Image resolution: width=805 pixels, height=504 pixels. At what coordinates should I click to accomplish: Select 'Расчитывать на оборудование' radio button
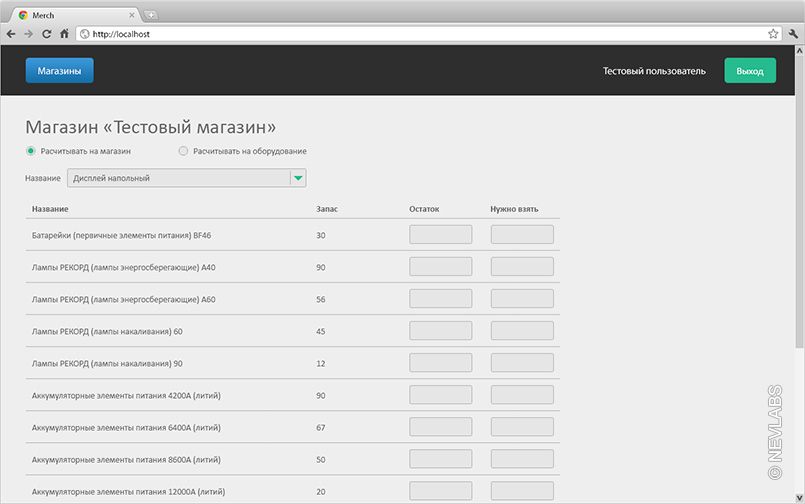(183, 151)
